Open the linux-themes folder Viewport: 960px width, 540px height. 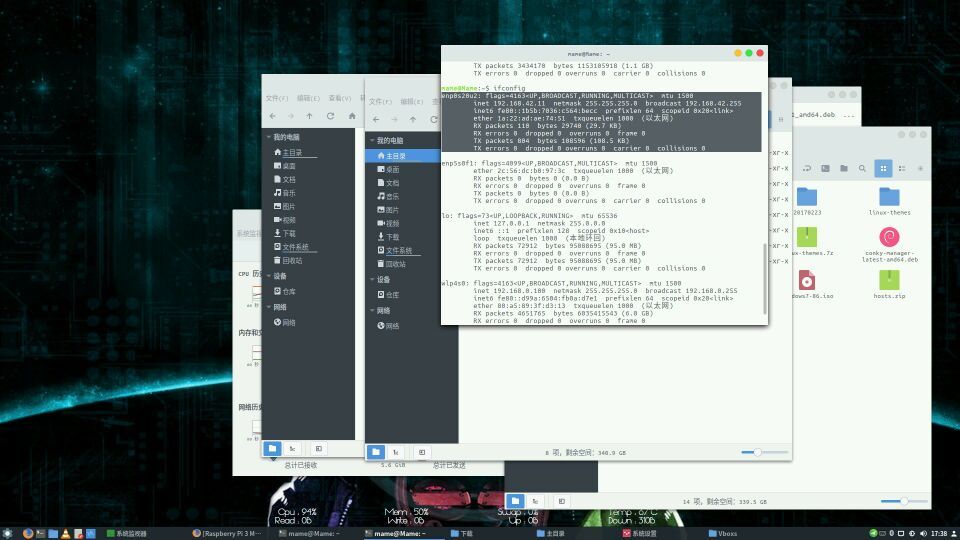click(889, 200)
